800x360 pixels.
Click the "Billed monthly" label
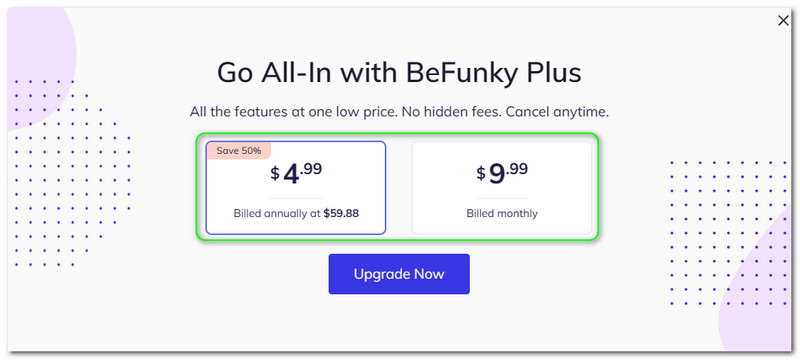coord(502,213)
